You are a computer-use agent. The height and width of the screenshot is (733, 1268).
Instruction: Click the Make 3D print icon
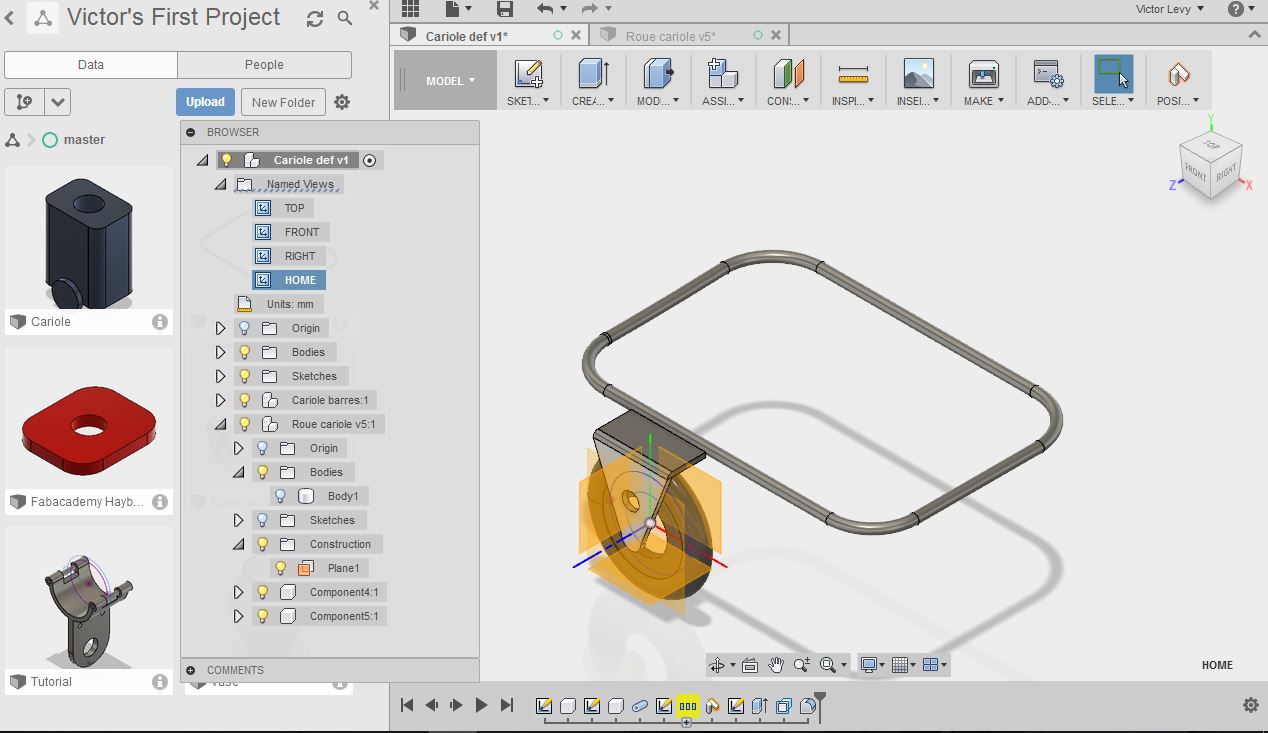pos(983,76)
